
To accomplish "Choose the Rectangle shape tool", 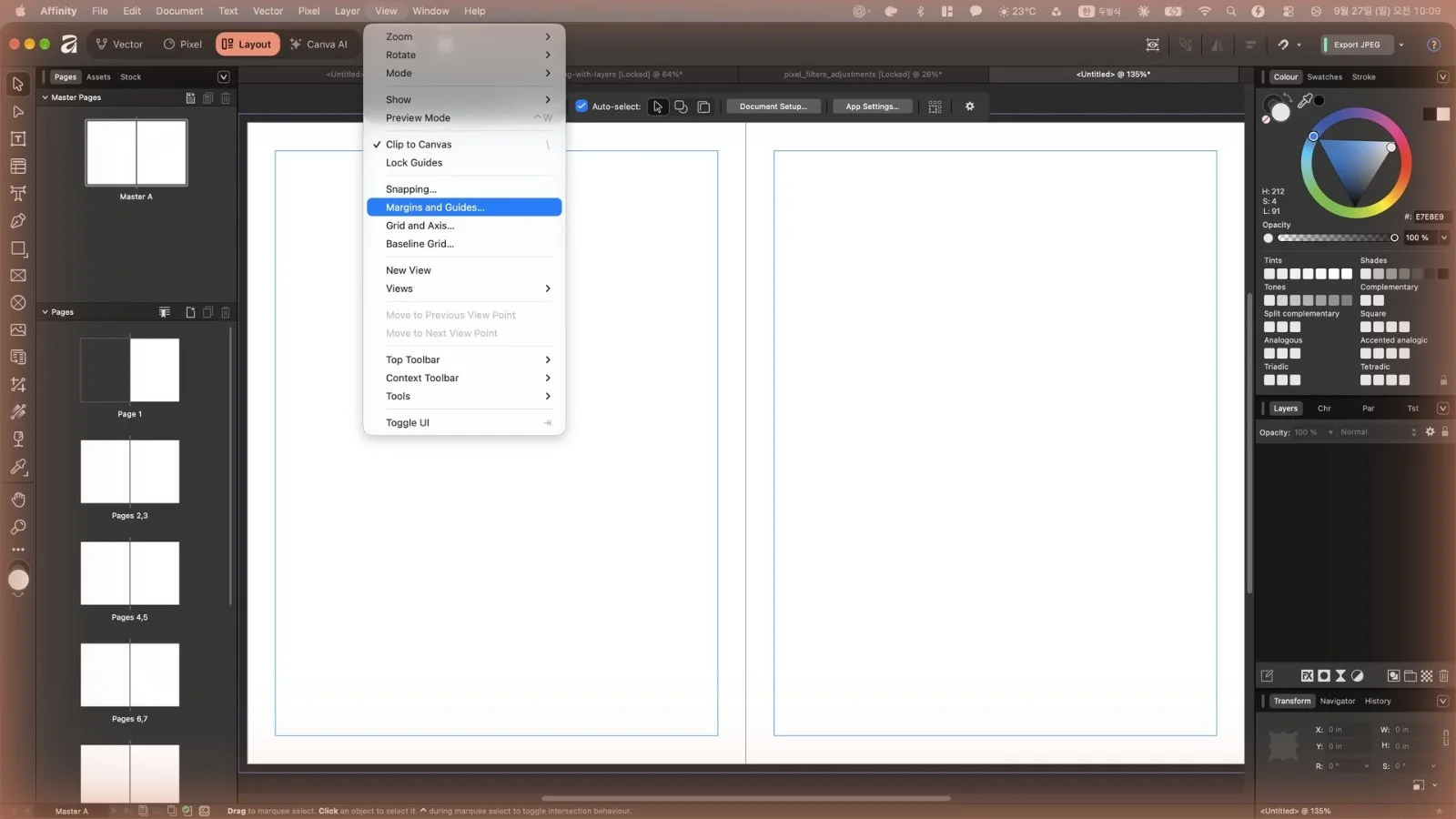I will pos(17,248).
